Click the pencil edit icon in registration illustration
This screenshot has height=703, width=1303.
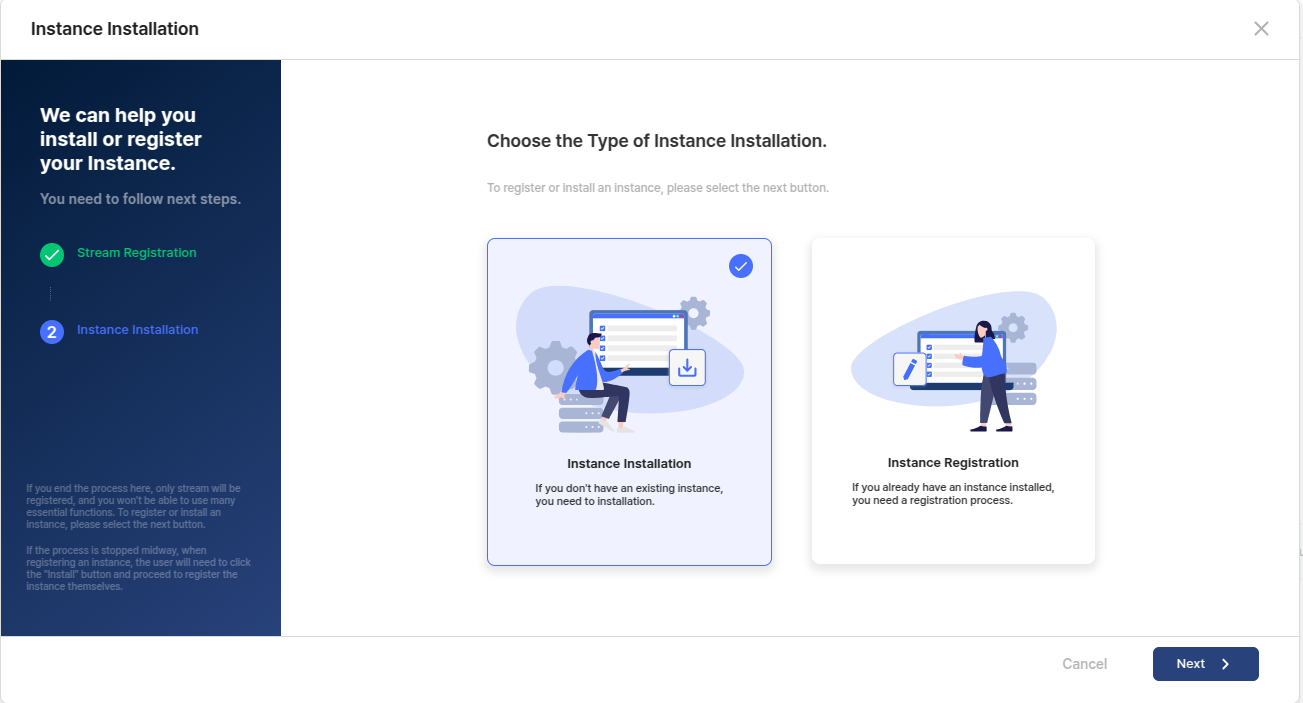coord(910,369)
